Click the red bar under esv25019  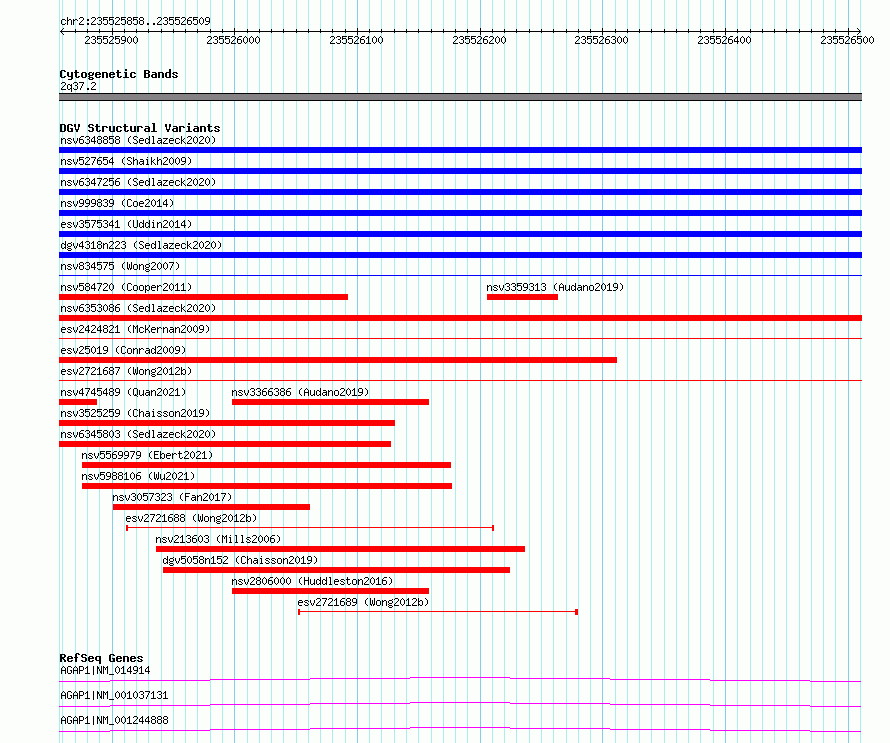[338, 360]
